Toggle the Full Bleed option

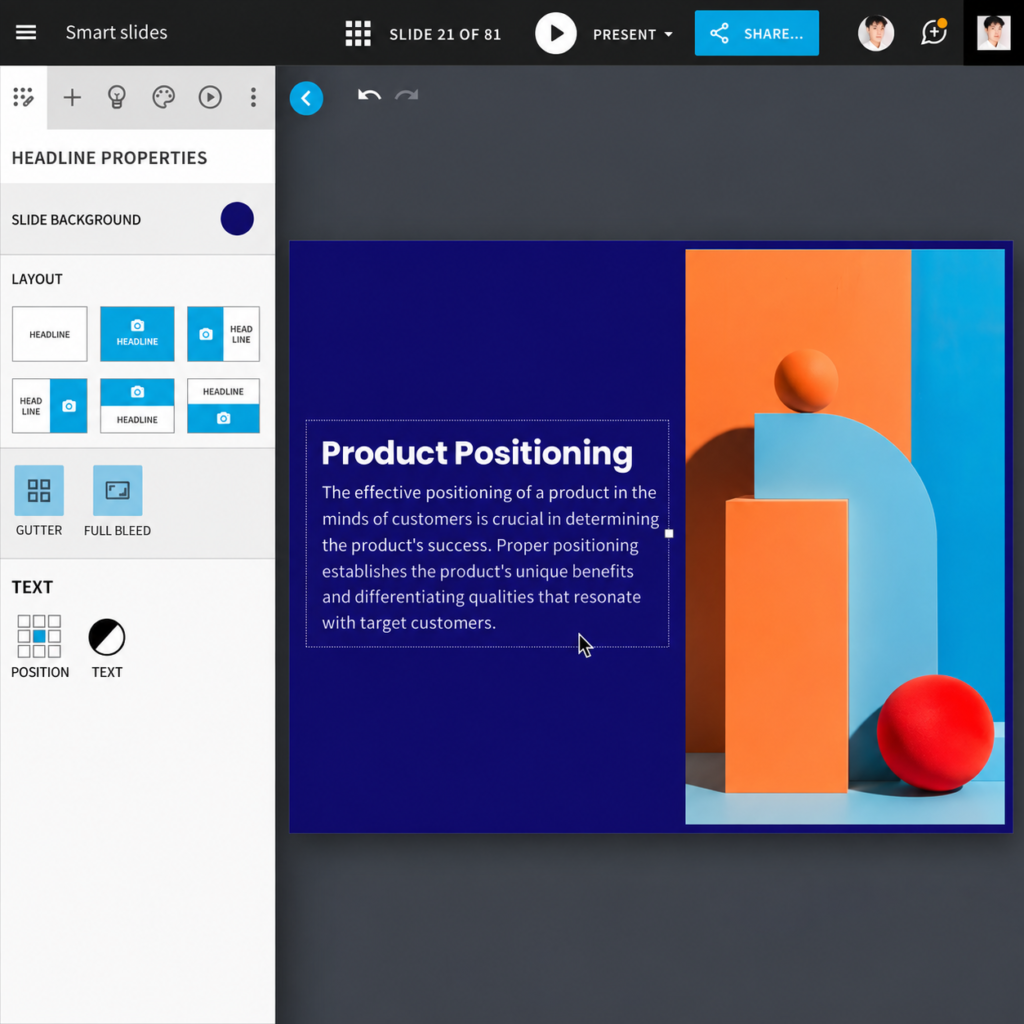118,490
